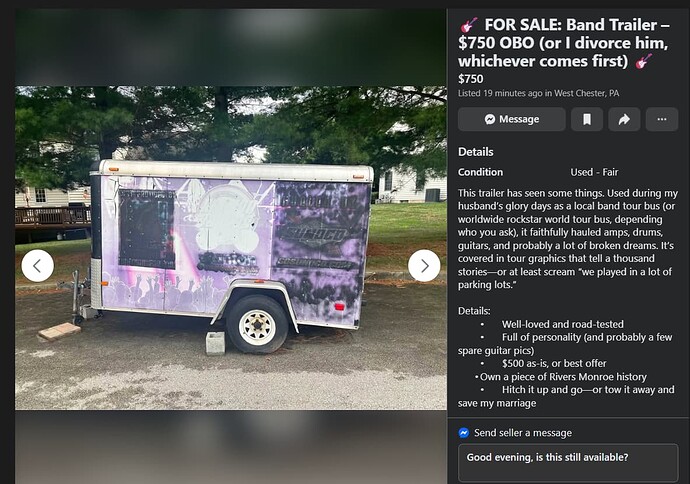Click the Message button
Screen dimensions: 690x484
click(x=511, y=119)
